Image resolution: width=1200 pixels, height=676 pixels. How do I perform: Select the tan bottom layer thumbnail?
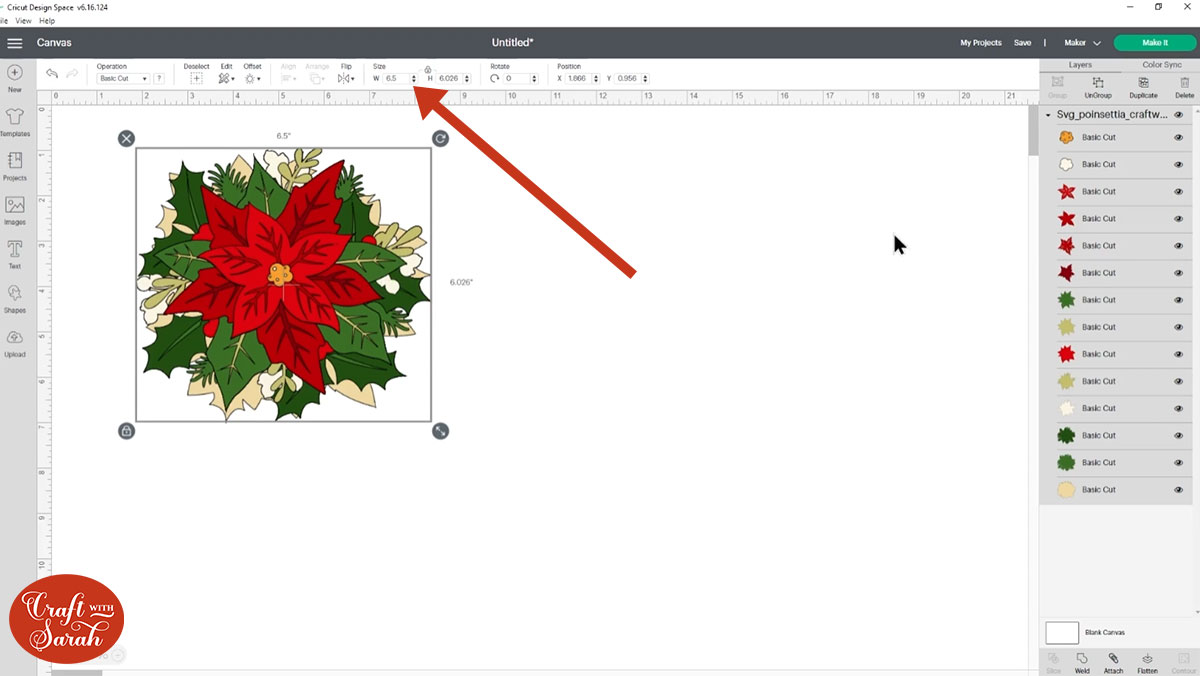pos(1066,490)
